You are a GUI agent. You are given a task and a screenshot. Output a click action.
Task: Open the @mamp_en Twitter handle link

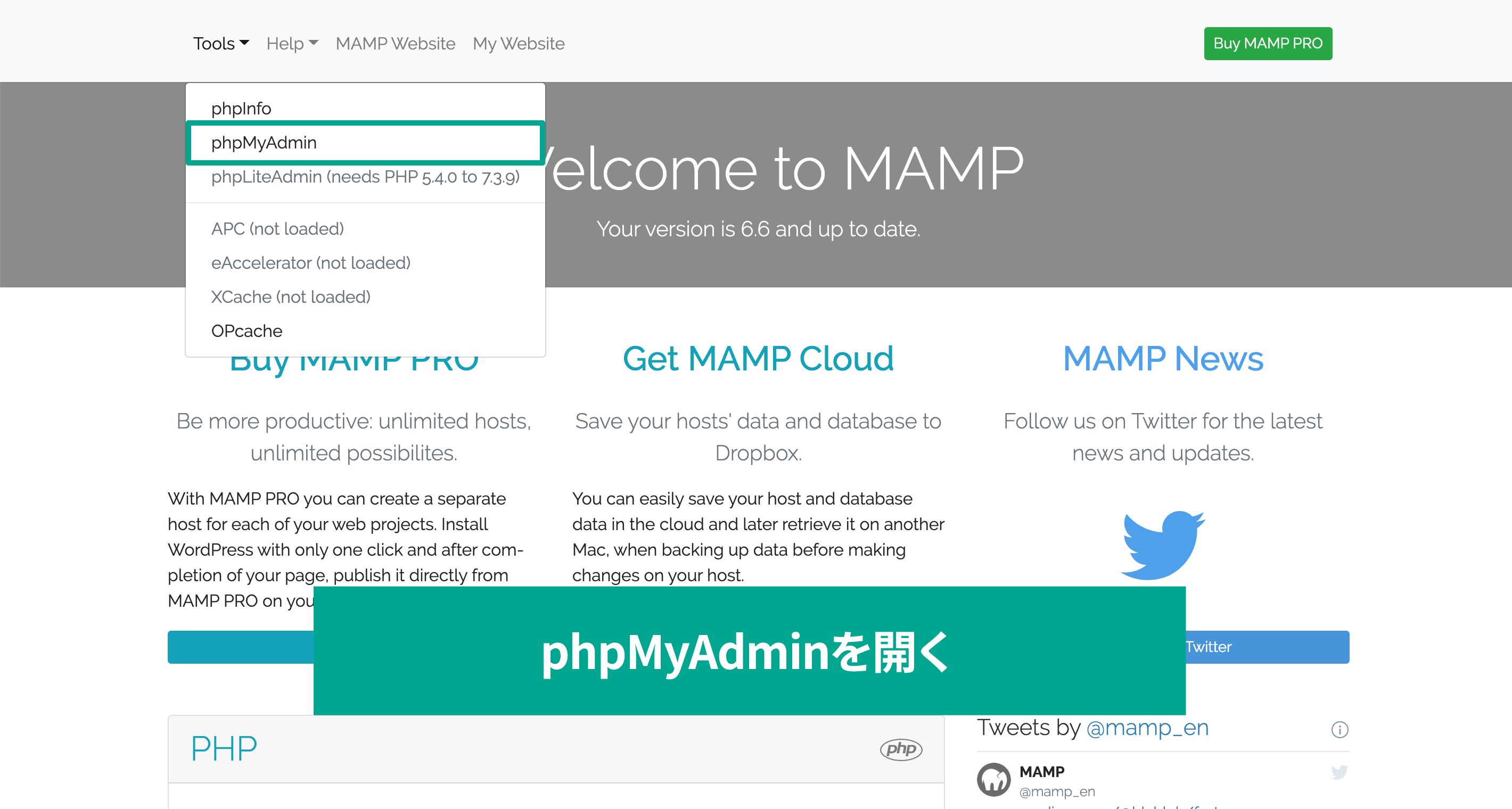pyautogui.click(x=1147, y=728)
